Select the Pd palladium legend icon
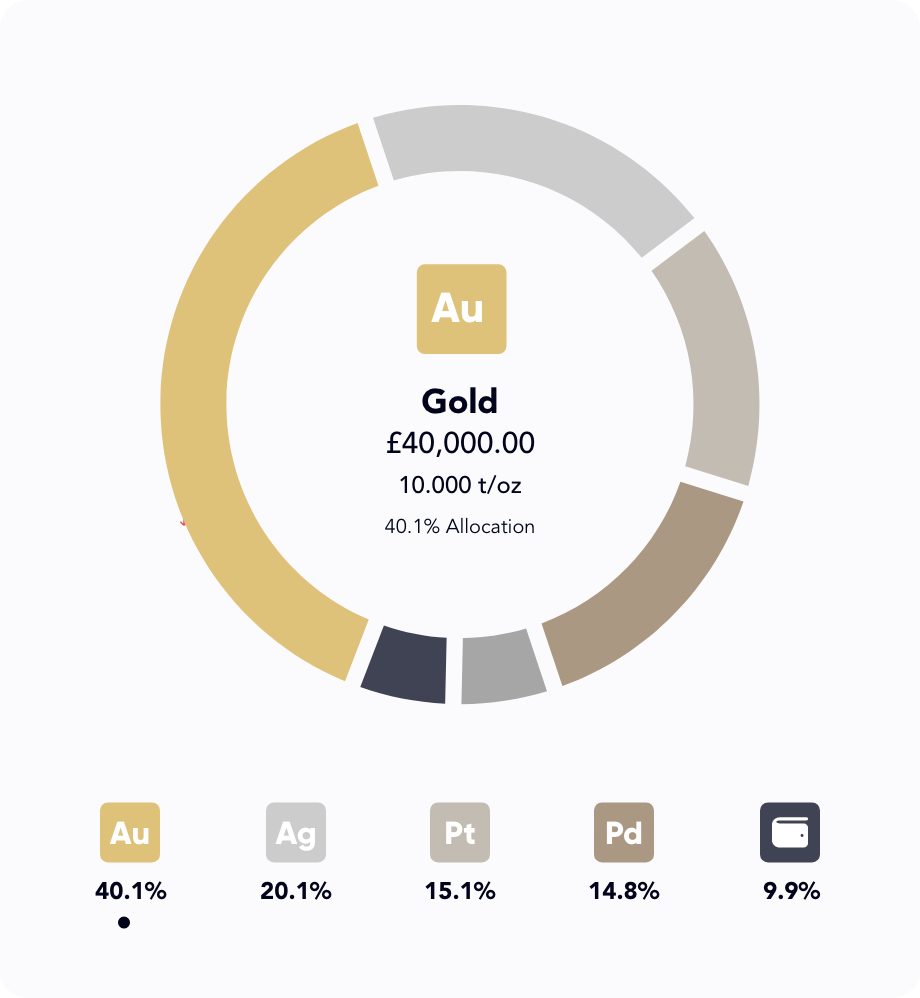Image resolution: width=920 pixels, height=998 pixels. click(624, 832)
